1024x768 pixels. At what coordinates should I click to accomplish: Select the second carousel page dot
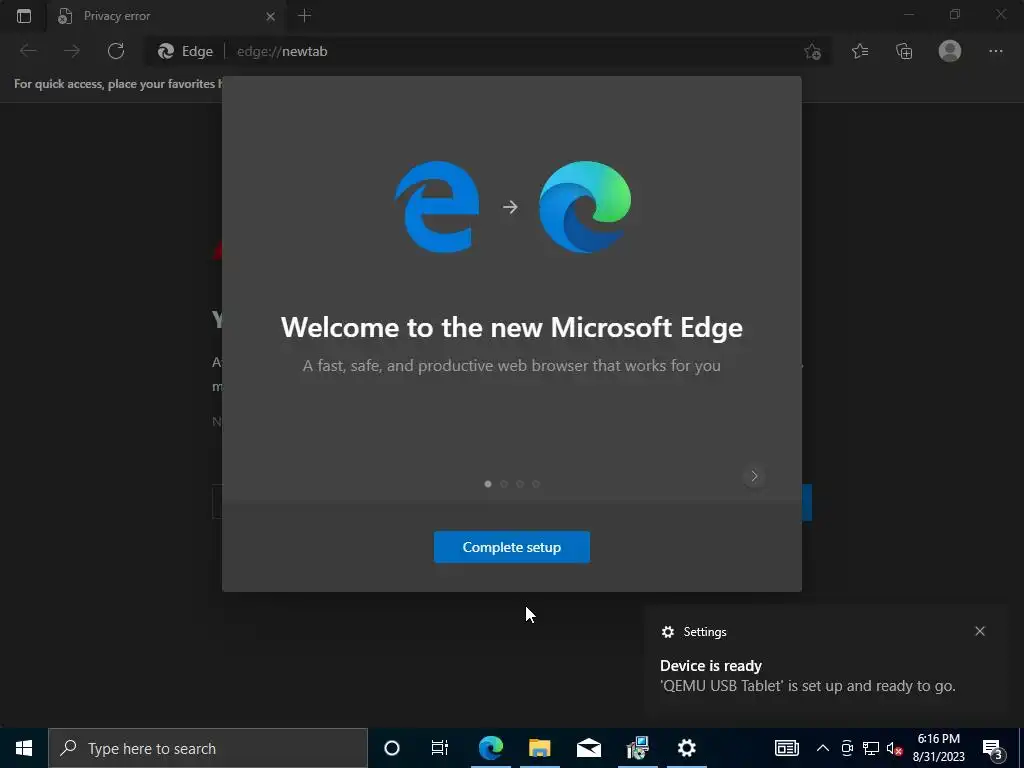504,484
